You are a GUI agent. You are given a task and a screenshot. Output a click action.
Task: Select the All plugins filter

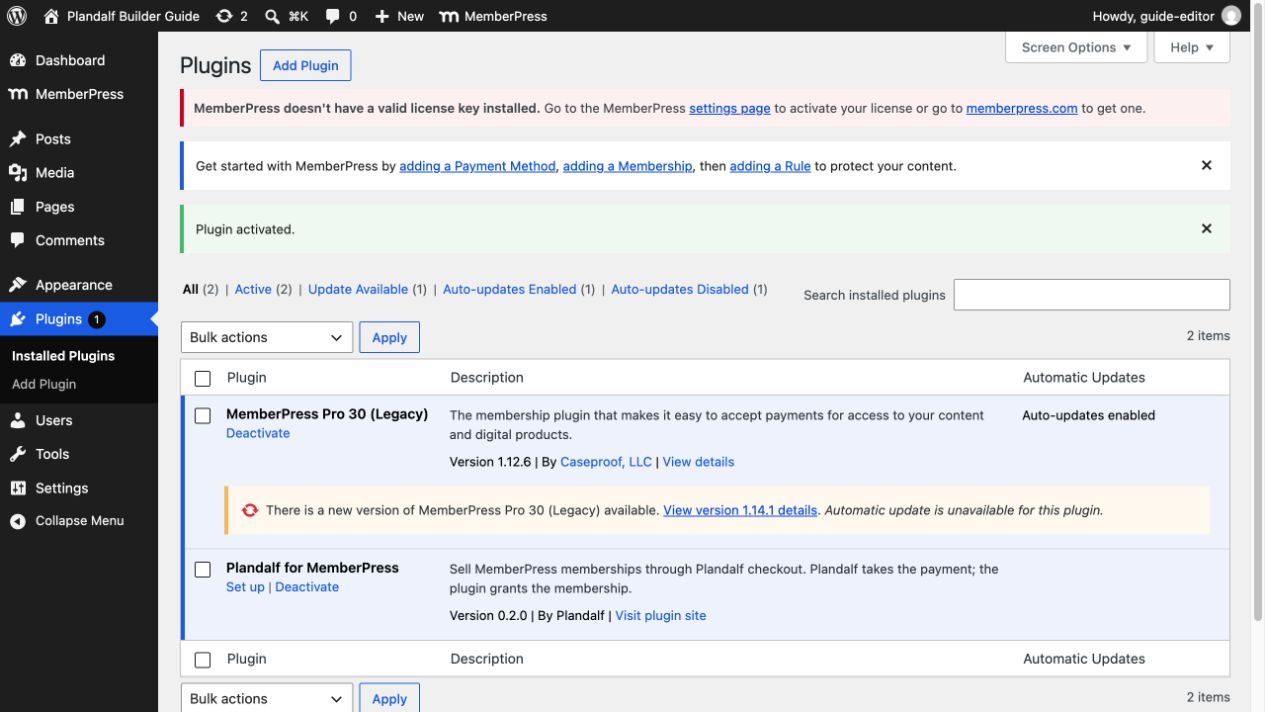click(191, 289)
